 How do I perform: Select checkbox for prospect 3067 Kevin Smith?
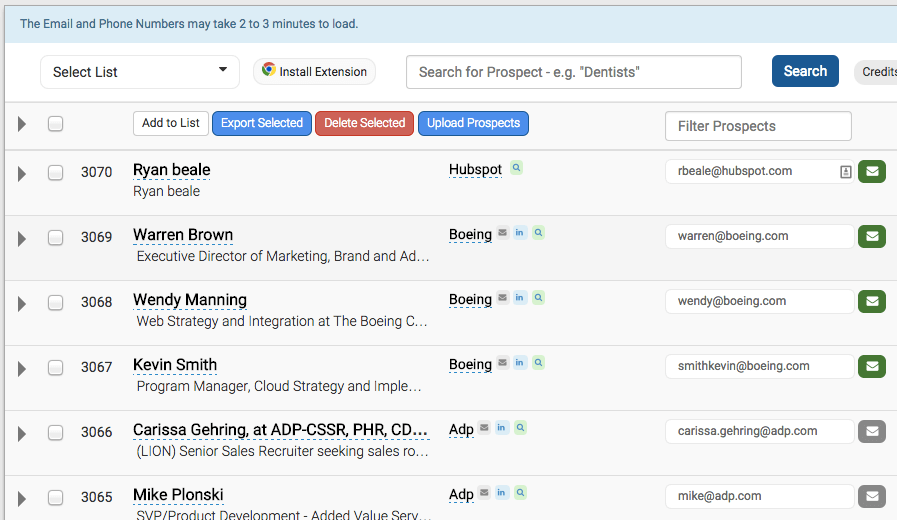(x=55, y=367)
